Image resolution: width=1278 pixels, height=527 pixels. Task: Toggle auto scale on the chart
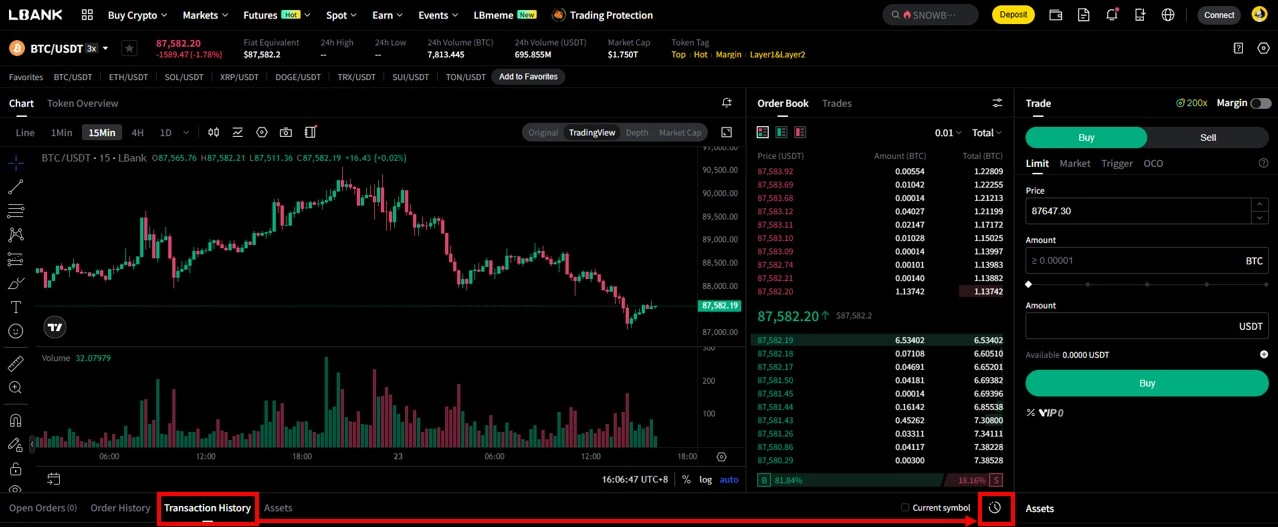pos(729,479)
